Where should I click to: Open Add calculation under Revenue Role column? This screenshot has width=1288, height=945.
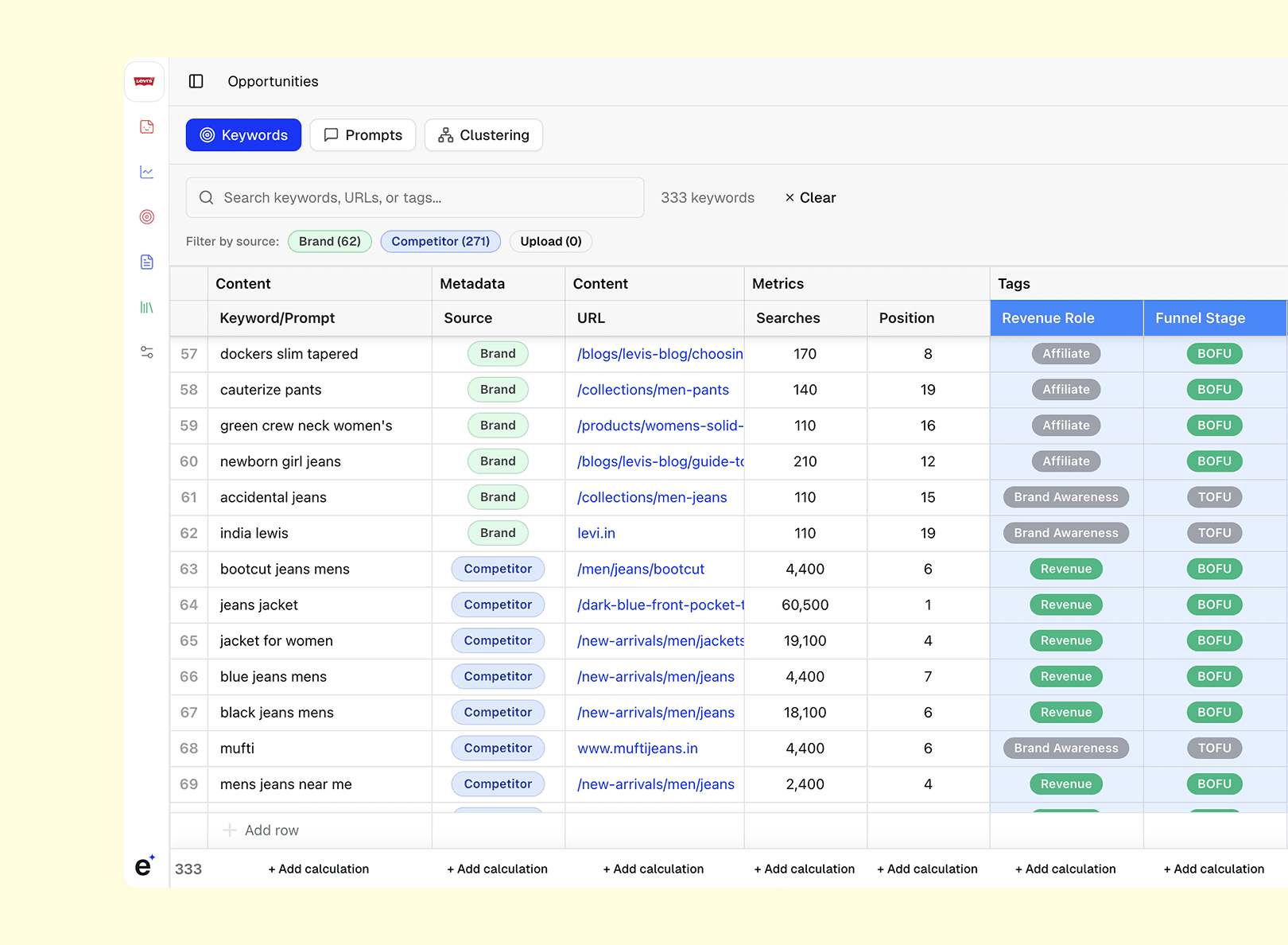click(1065, 869)
